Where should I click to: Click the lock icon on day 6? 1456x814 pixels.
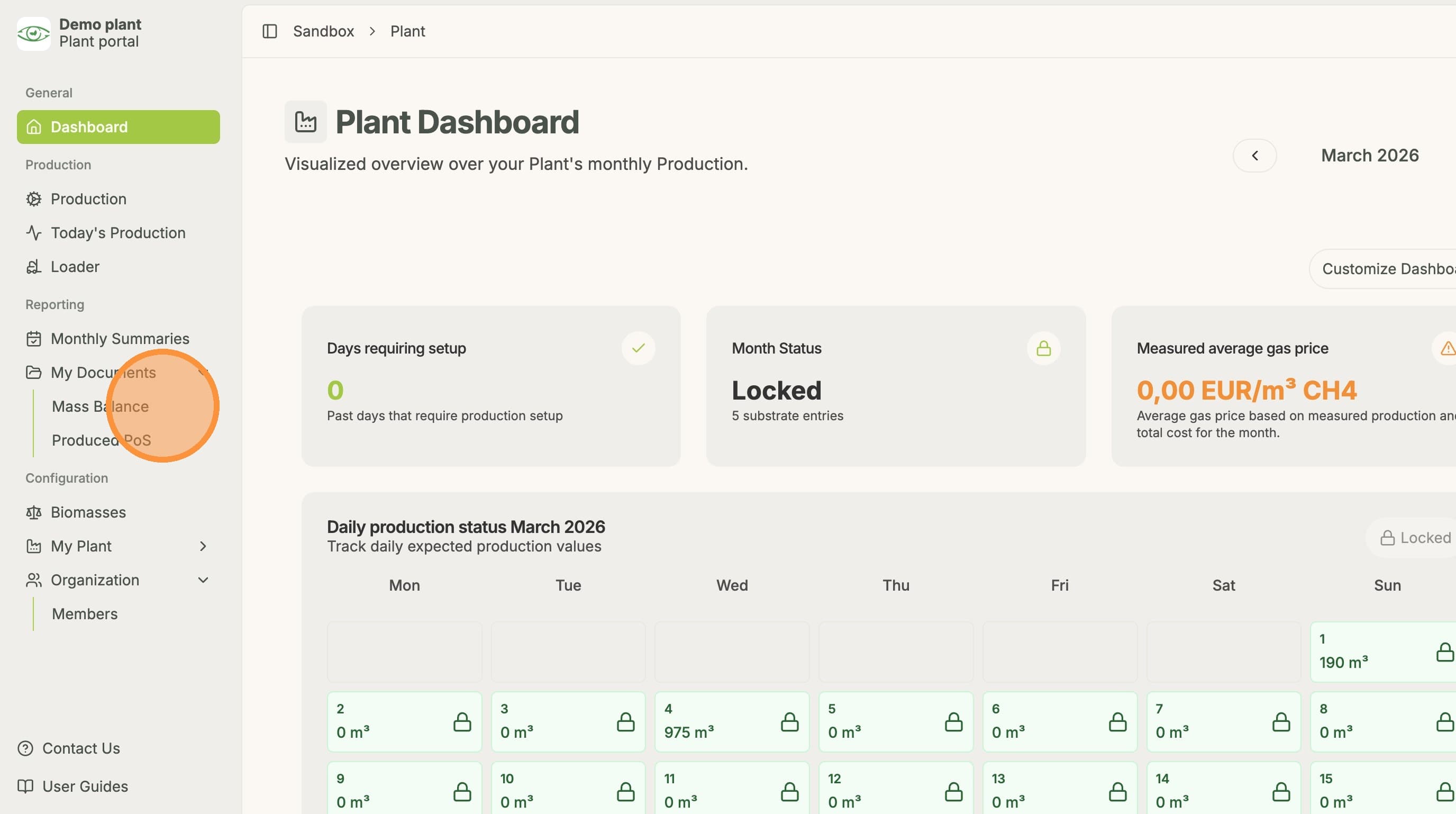(1117, 722)
